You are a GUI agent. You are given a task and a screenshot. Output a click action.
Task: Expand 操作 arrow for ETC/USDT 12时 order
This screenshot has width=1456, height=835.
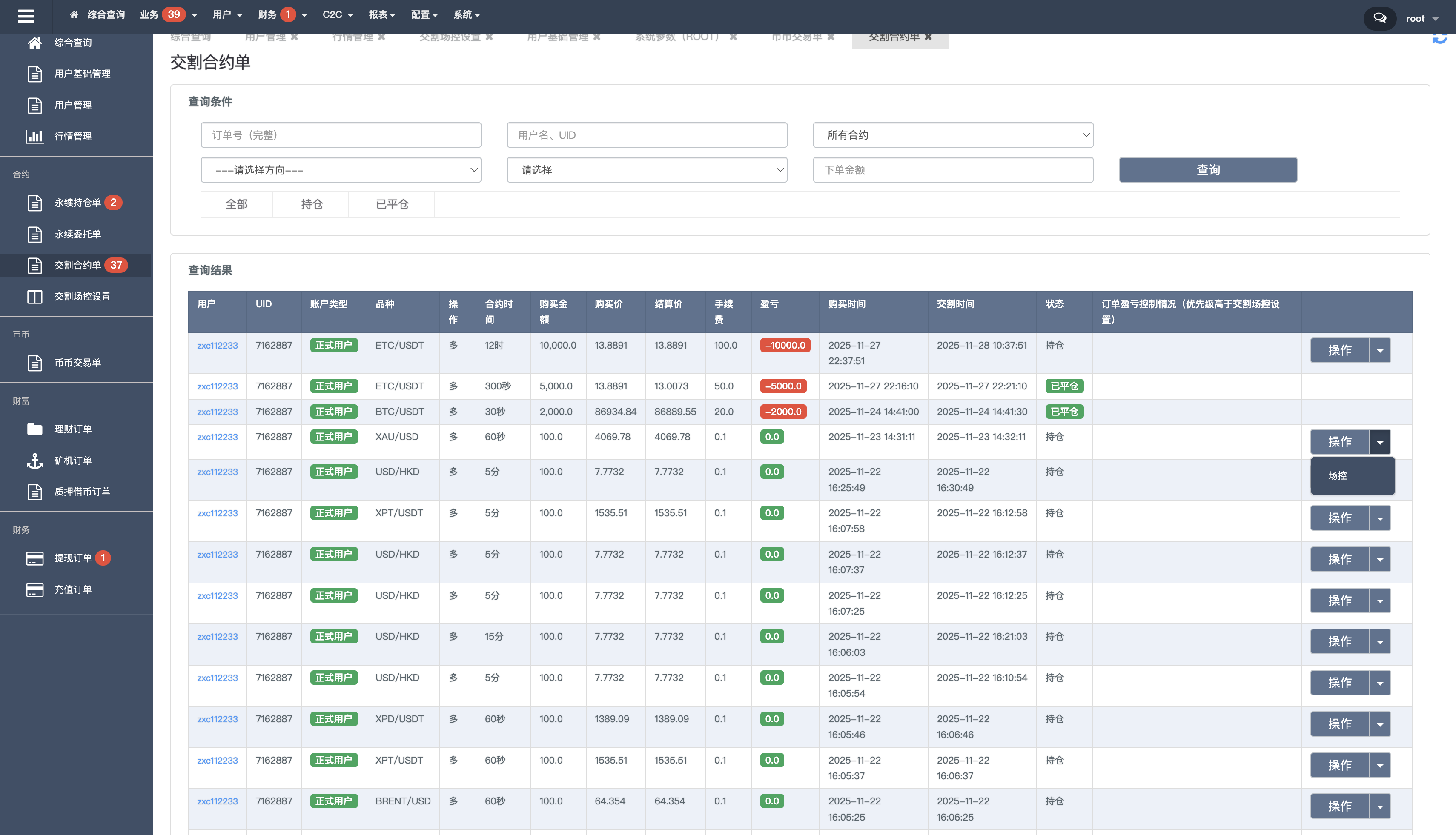pyautogui.click(x=1380, y=350)
